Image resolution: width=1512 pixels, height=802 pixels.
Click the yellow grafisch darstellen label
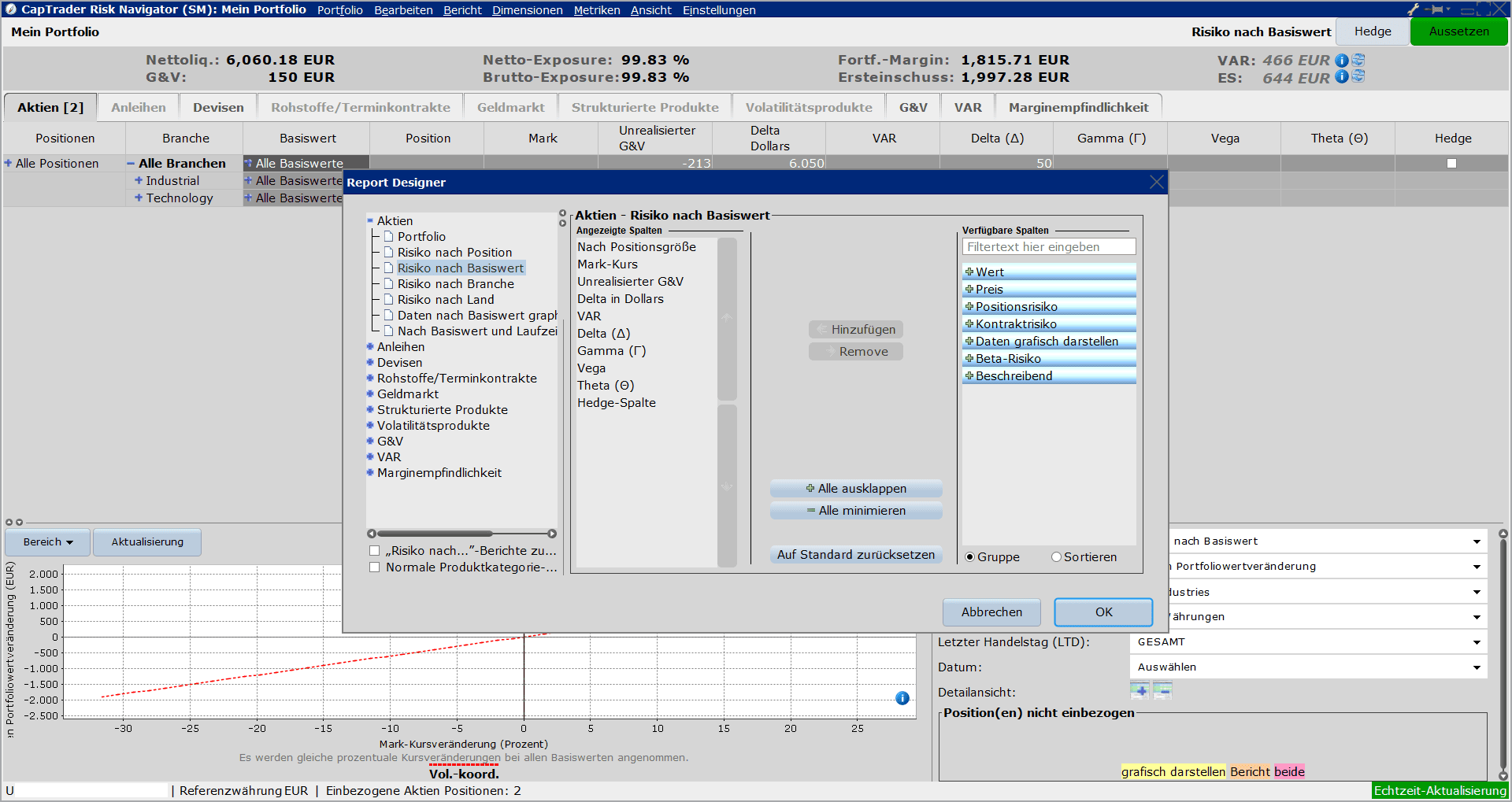(x=1173, y=772)
